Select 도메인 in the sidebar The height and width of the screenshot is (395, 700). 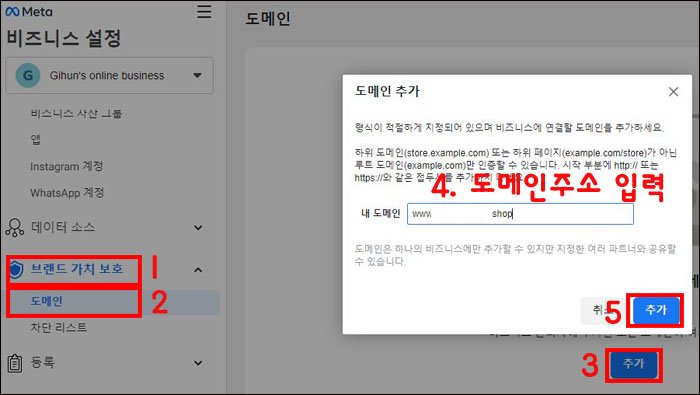[47, 301]
